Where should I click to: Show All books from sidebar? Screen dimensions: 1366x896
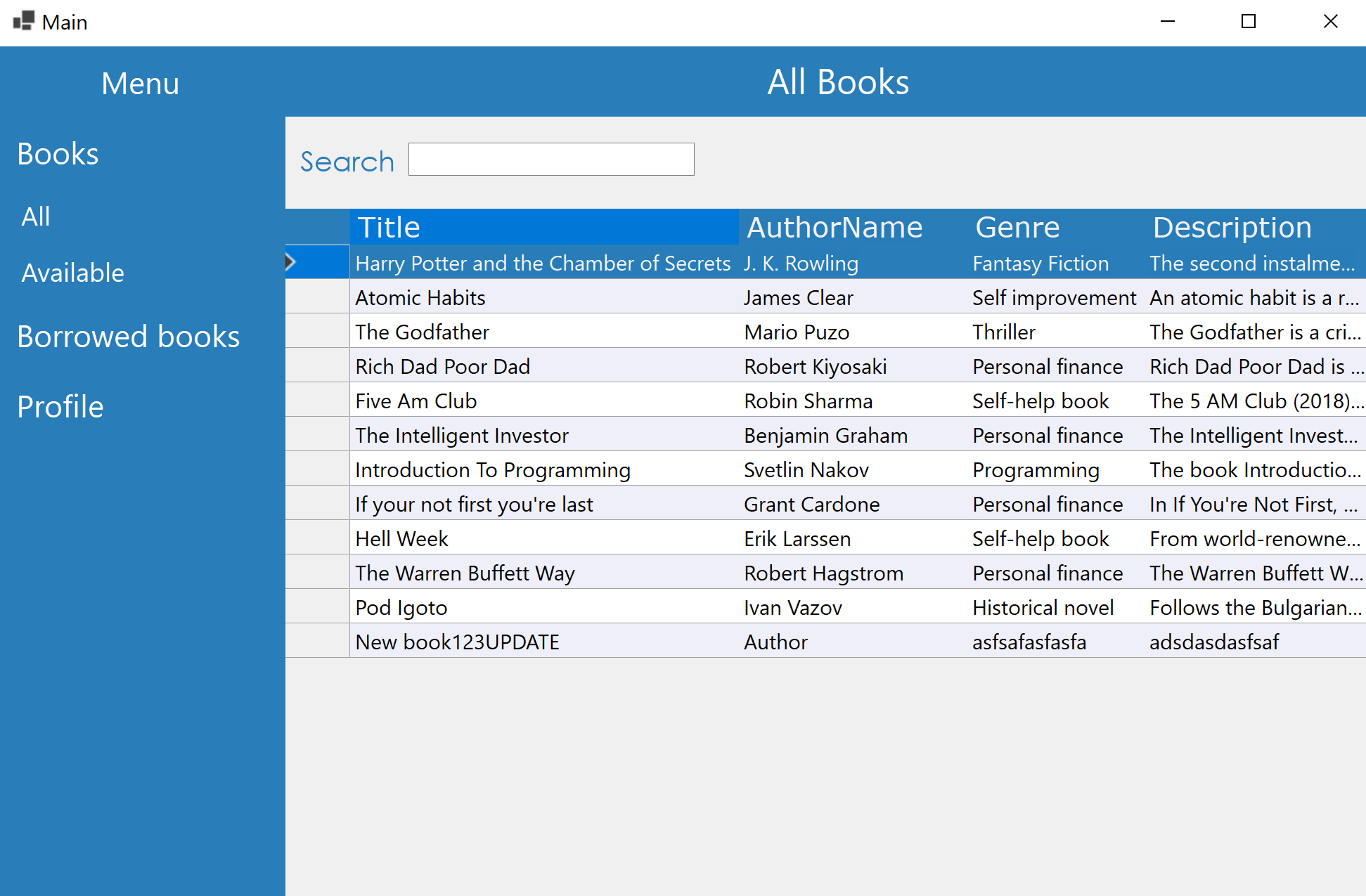[x=36, y=216]
